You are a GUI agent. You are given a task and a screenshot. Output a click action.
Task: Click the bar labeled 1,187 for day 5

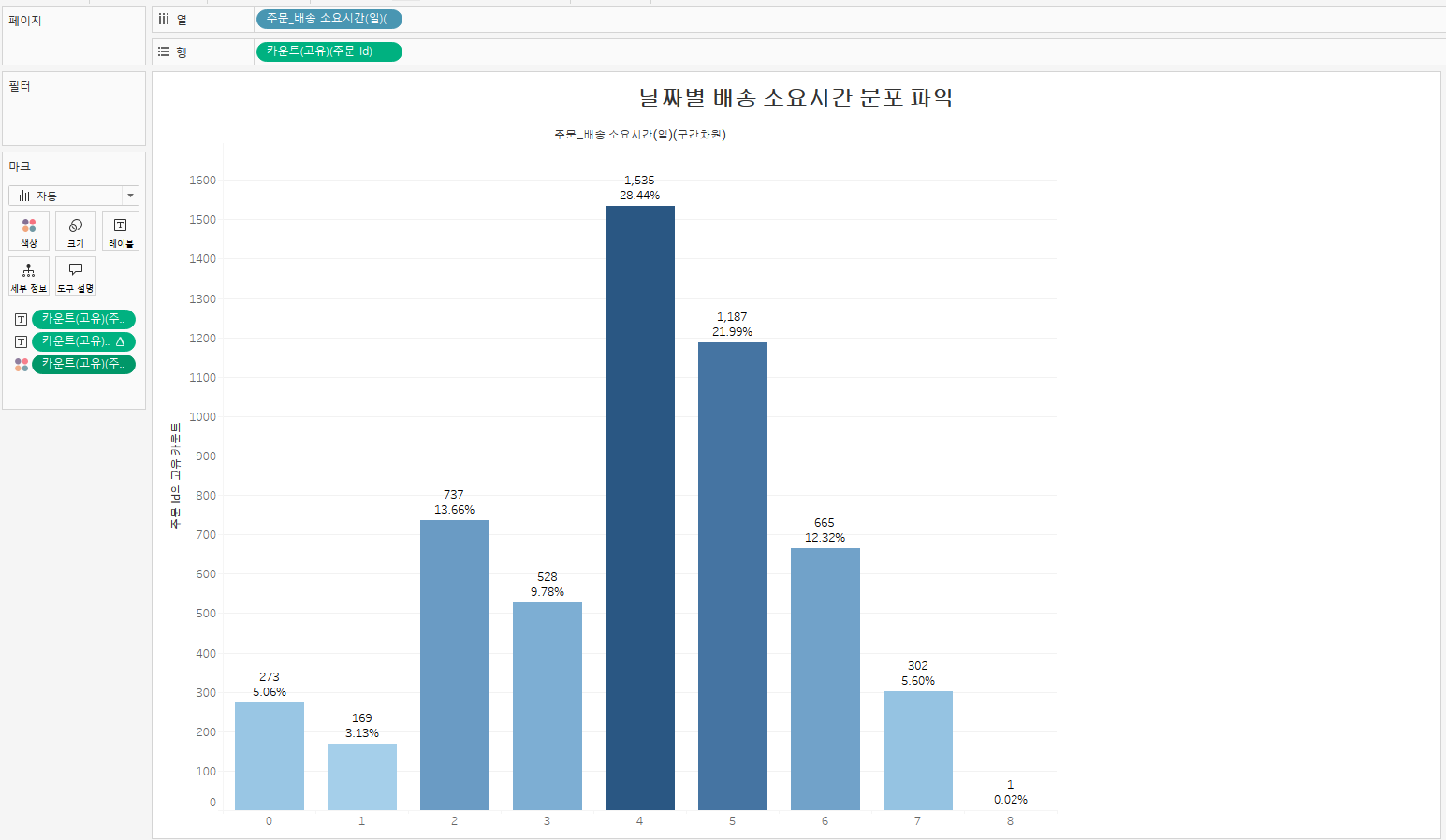(733, 576)
